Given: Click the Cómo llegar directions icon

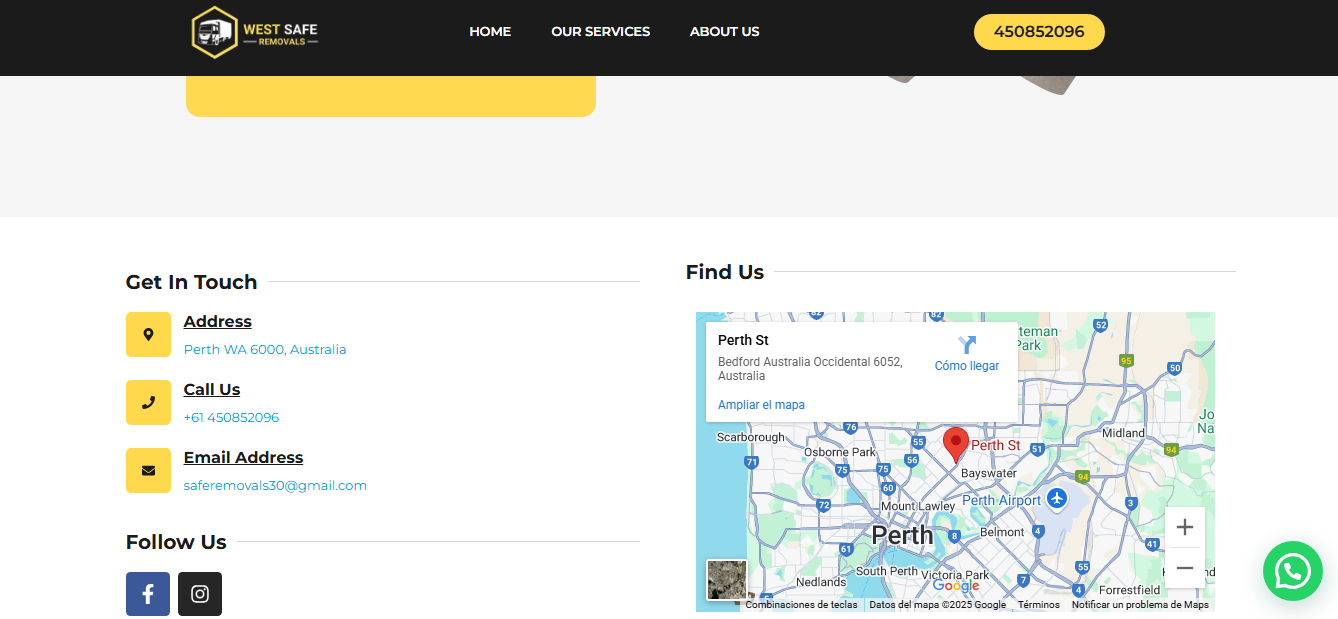Looking at the screenshot, I should (x=966, y=346).
